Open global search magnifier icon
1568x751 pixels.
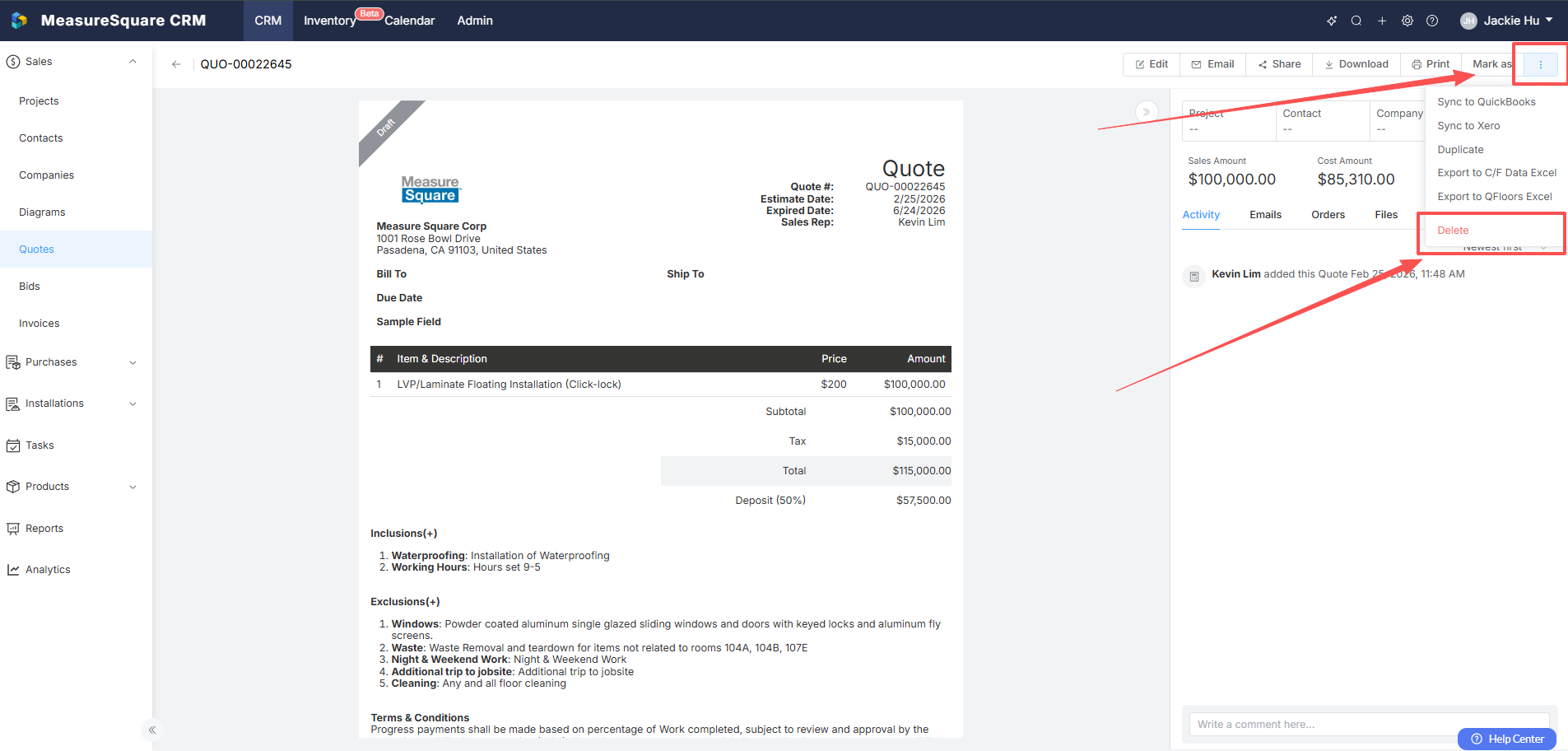click(x=1356, y=21)
